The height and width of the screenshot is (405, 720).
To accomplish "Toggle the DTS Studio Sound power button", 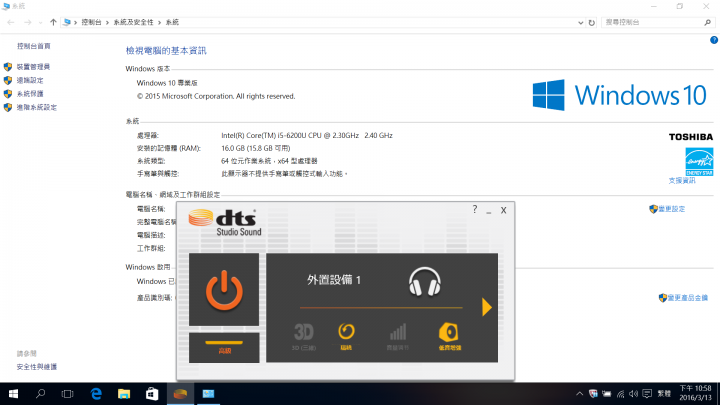I will pos(224,290).
